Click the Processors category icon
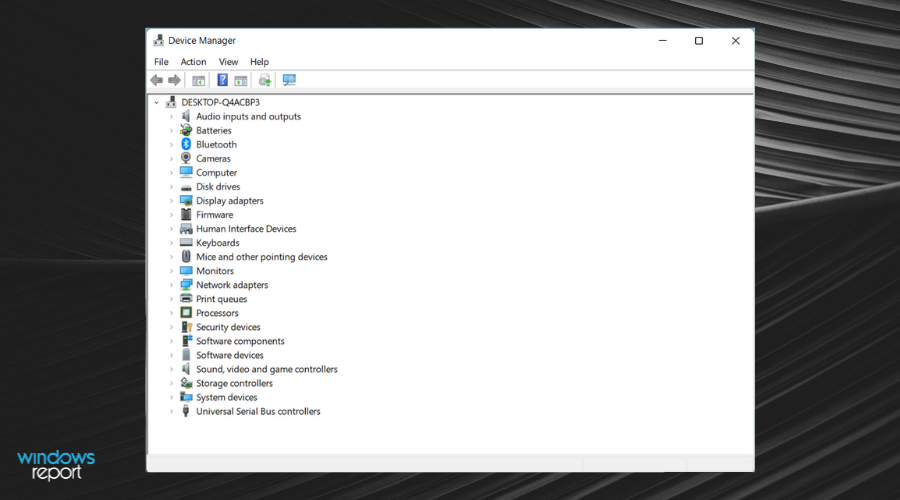The height and width of the screenshot is (500, 900). [186, 313]
